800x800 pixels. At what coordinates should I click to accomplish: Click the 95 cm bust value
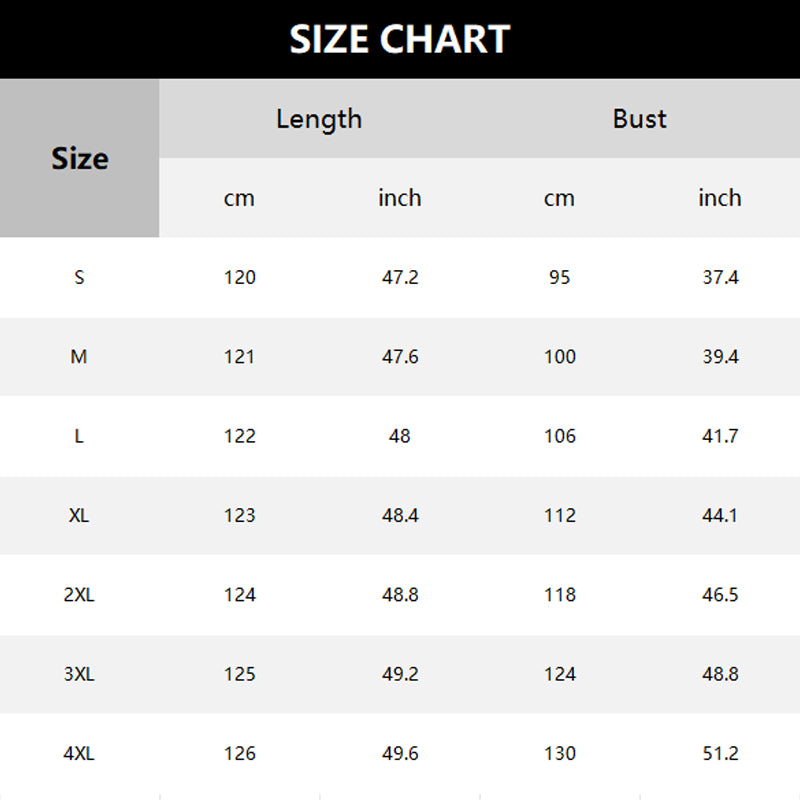point(560,277)
